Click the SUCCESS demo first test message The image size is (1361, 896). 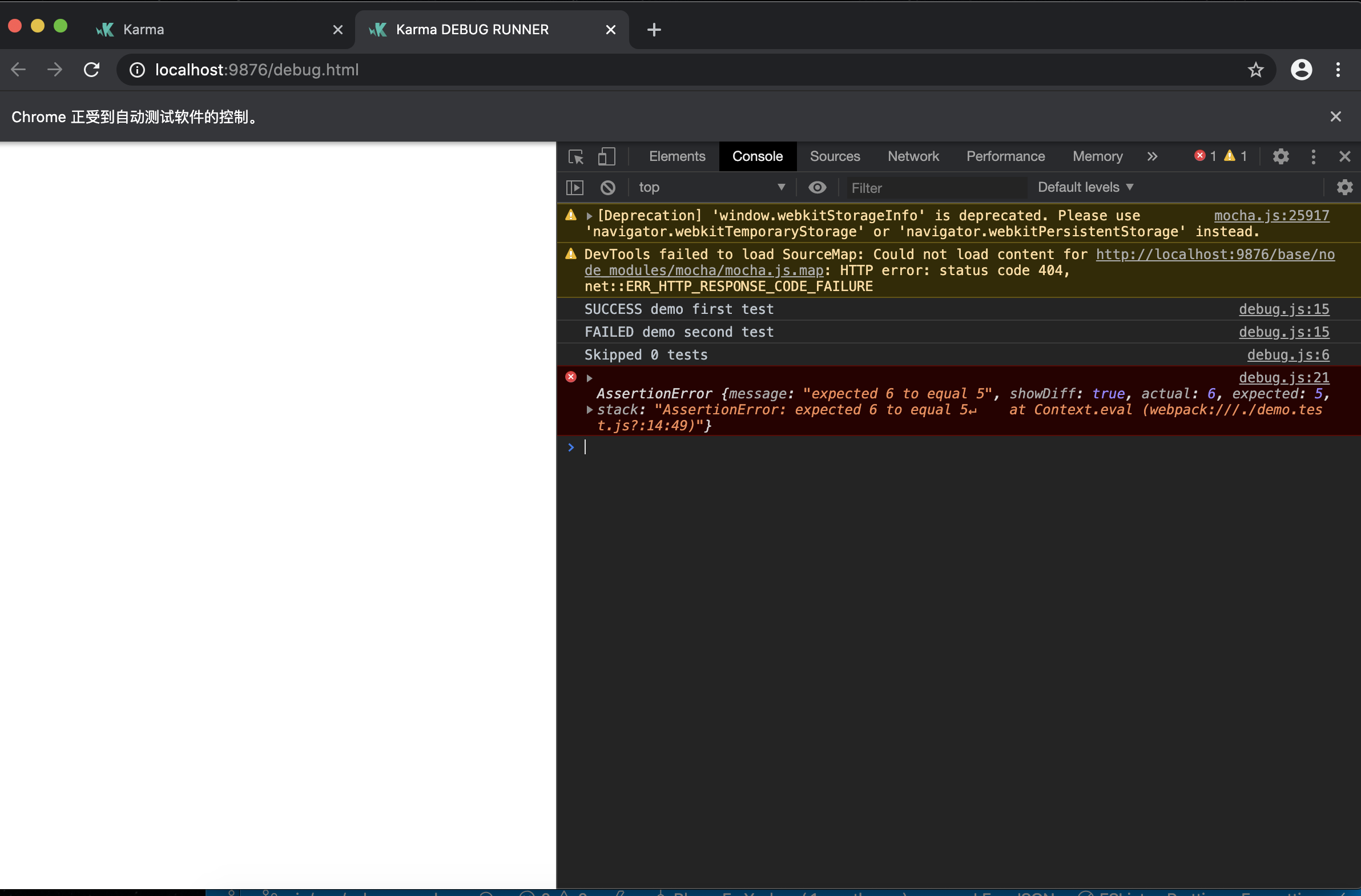679,309
